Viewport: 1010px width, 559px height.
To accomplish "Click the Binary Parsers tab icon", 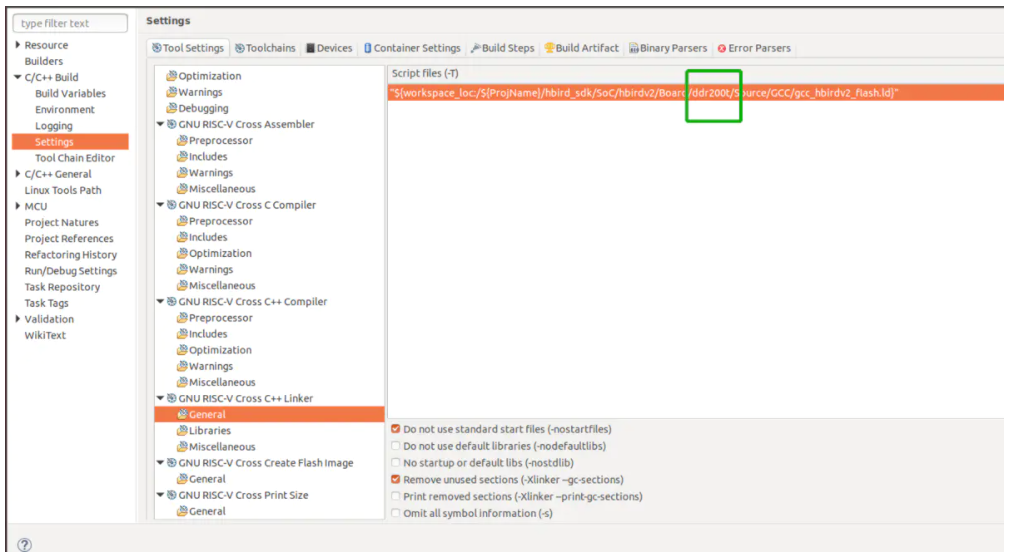I will [634, 48].
